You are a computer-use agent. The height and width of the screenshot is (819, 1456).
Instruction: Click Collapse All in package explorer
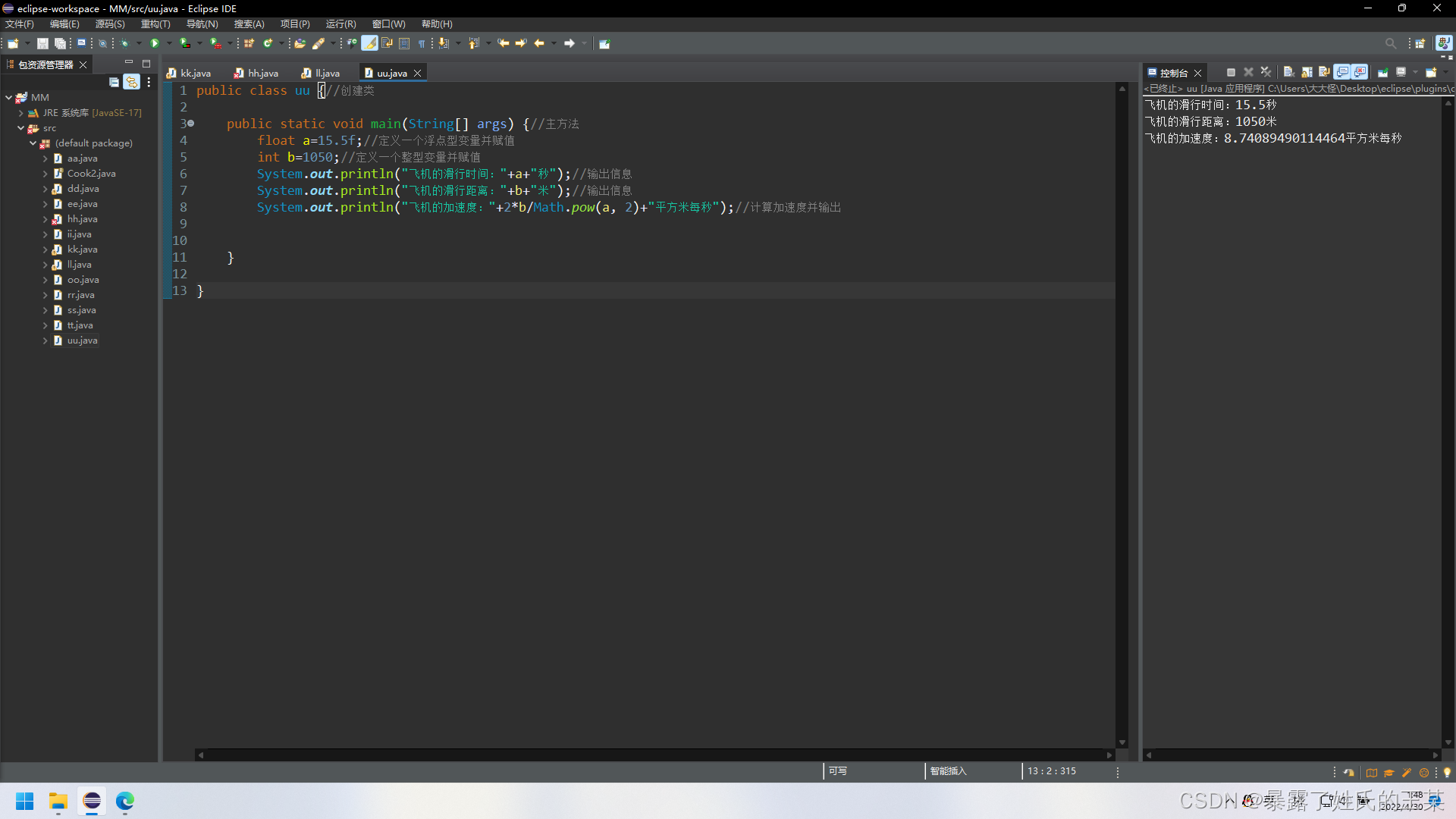(114, 82)
